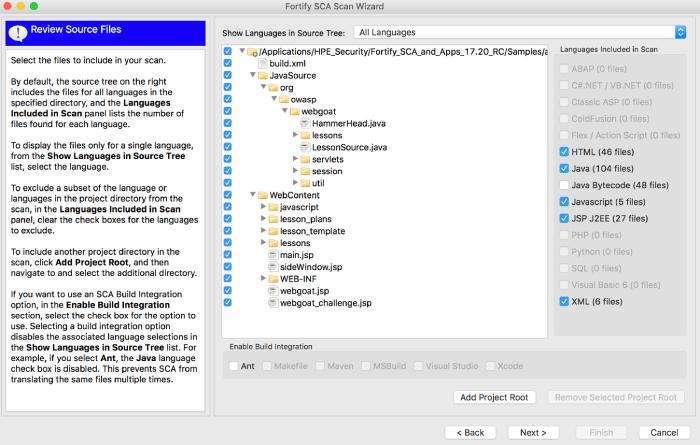Click the lesson_plans folder icon
Viewport: 700px width, 445px height.
point(274,219)
